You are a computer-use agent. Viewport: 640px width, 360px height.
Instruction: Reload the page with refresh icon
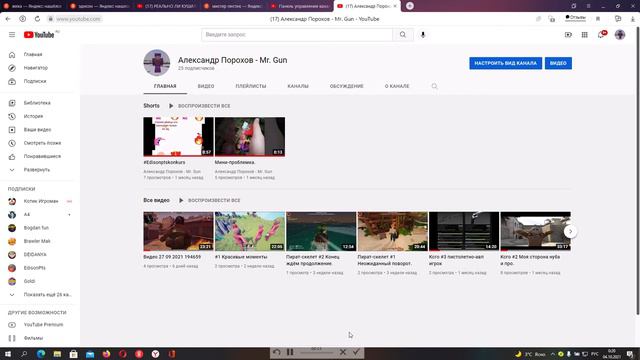(37, 19)
